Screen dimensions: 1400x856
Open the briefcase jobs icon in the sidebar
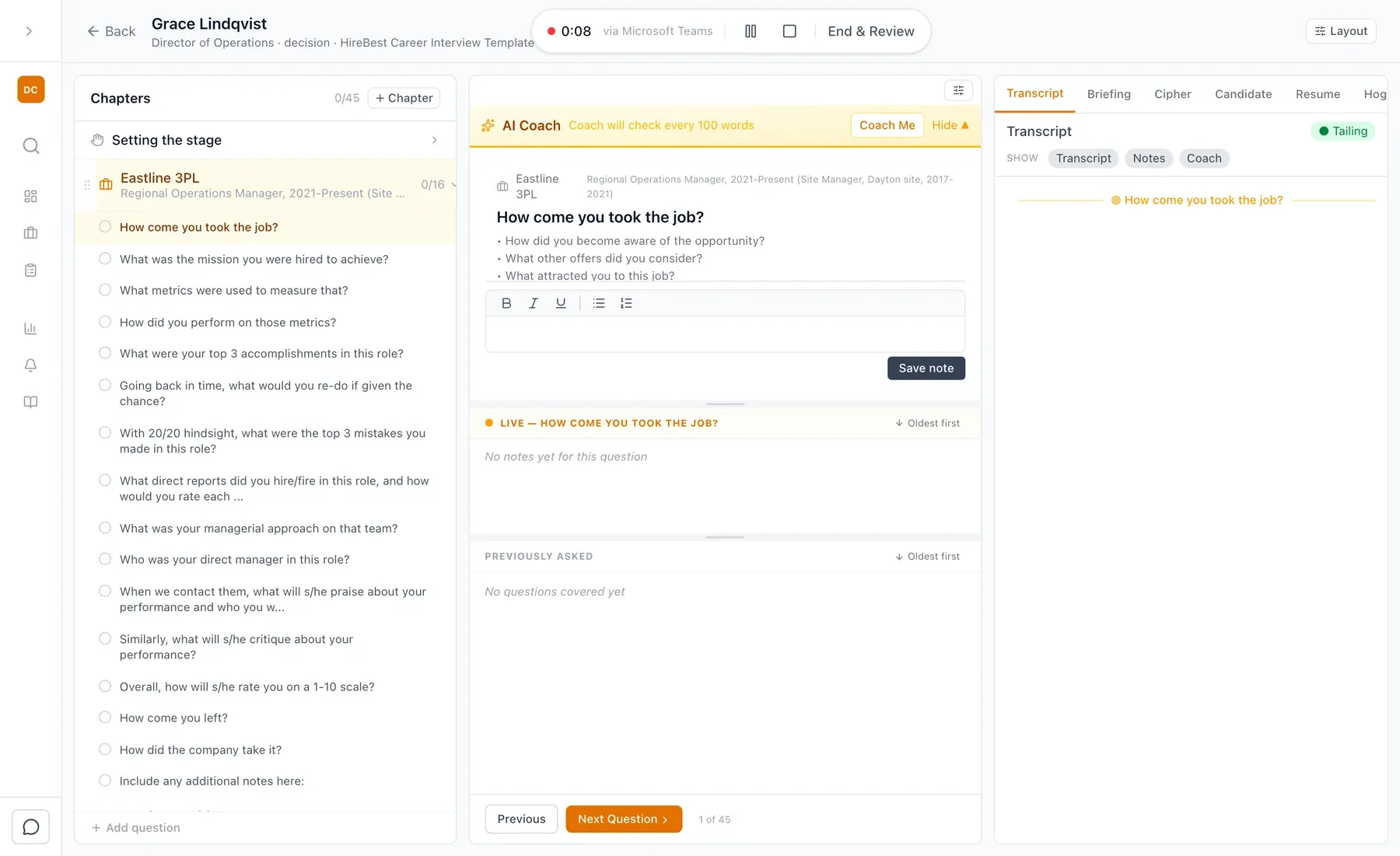30,232
